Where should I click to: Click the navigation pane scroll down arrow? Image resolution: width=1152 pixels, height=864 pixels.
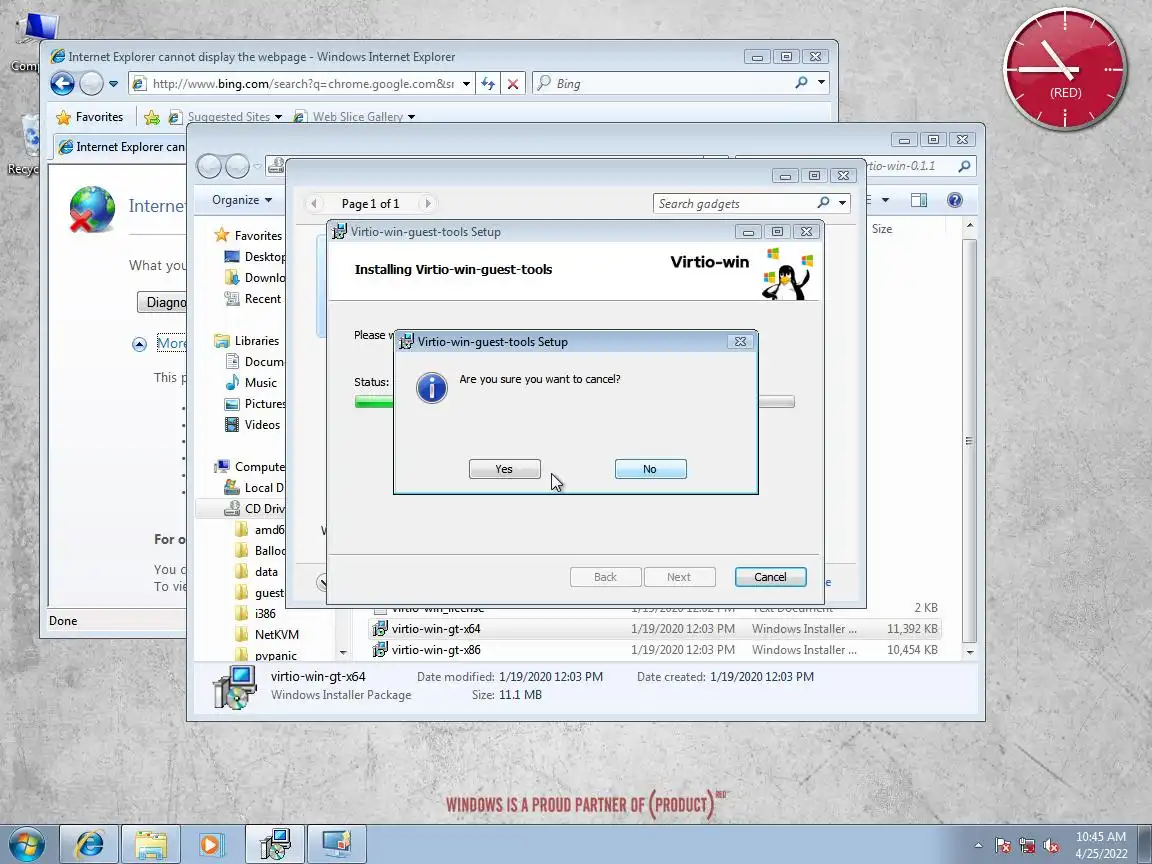(342, 652)
